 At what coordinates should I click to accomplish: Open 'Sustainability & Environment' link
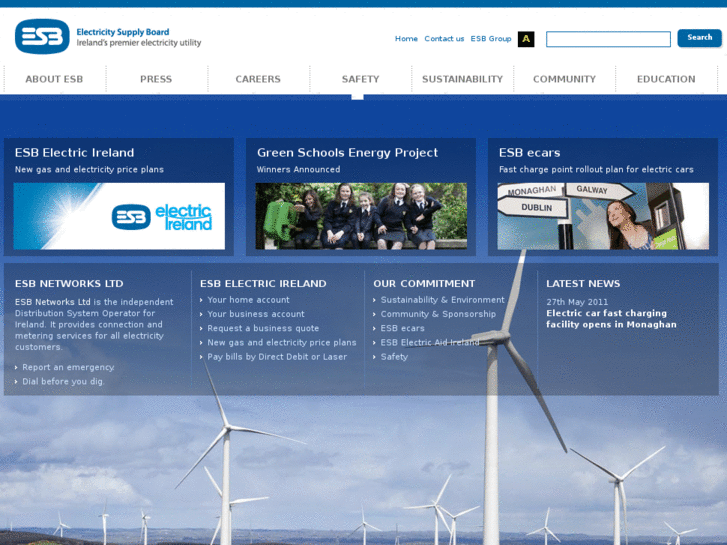pos(442,300)
